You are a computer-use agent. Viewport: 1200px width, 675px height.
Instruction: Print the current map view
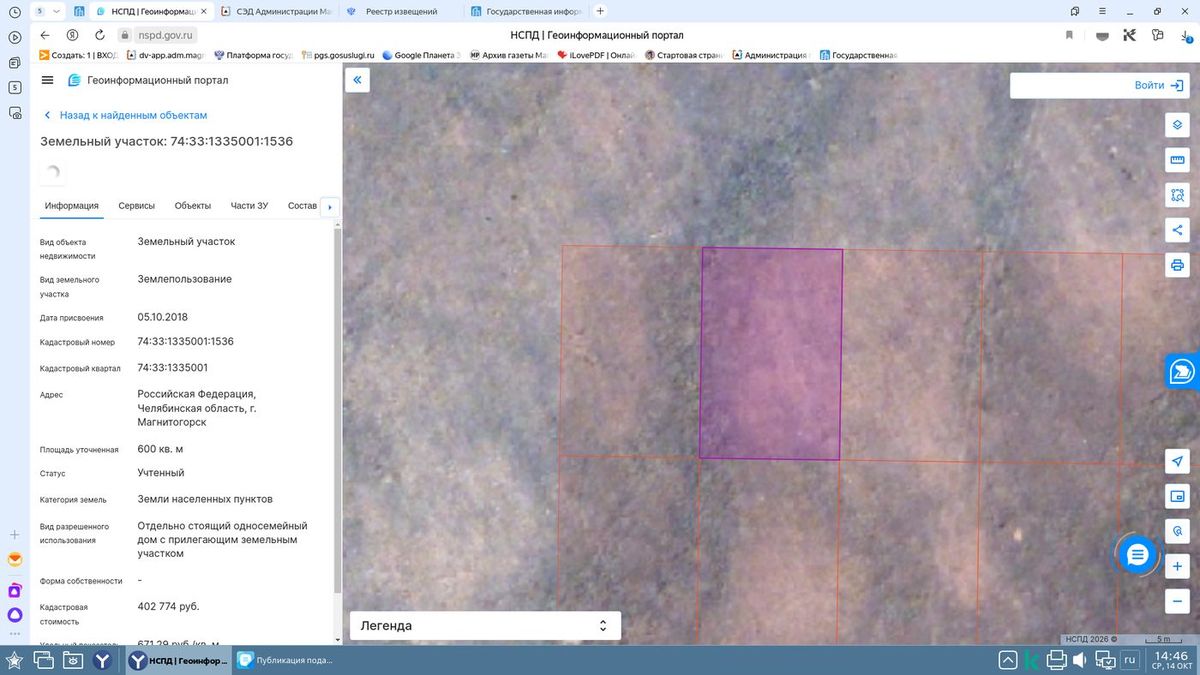click(x=1177, y=265)
